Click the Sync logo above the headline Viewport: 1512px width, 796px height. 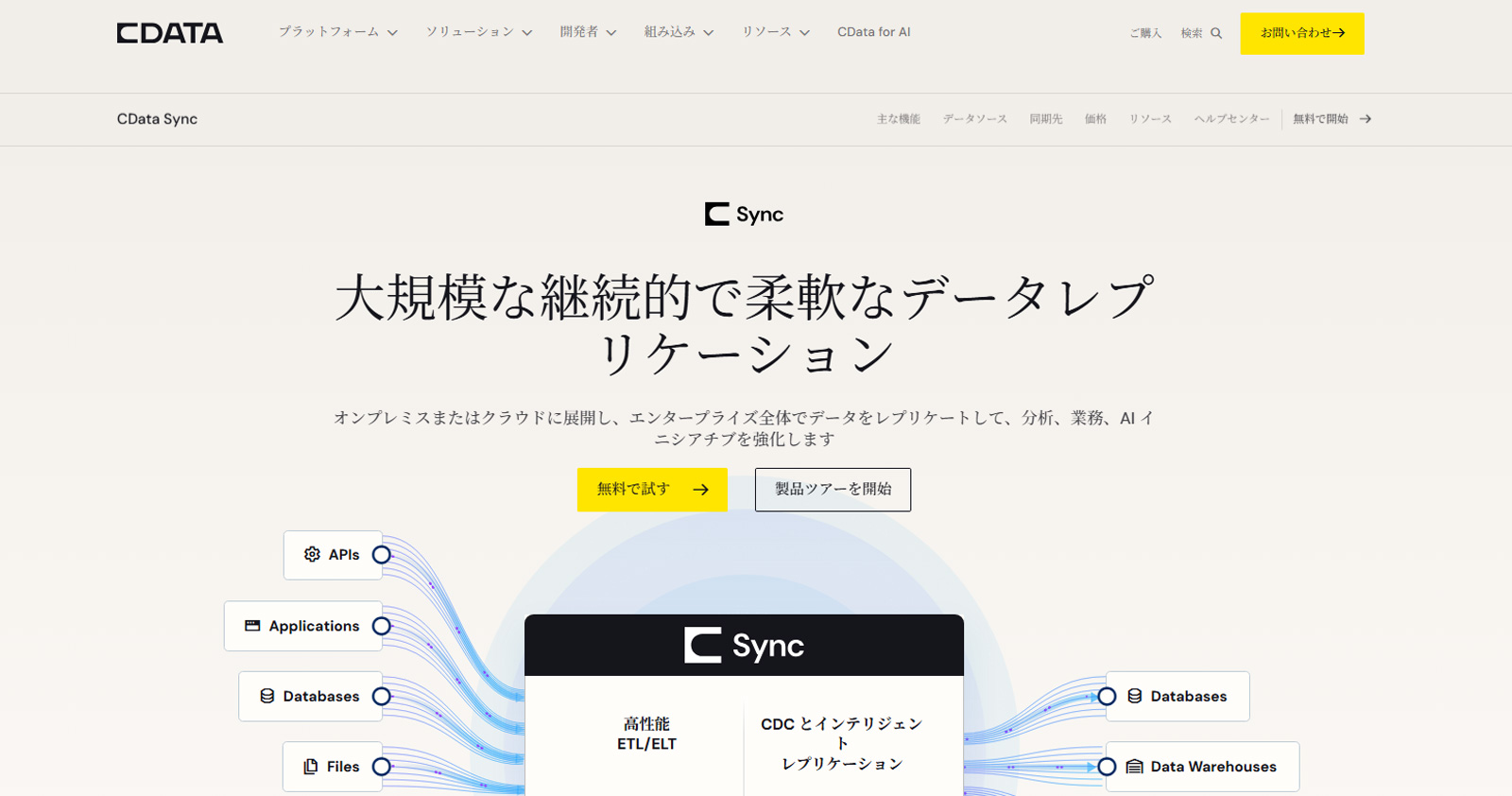pos(744,215)
